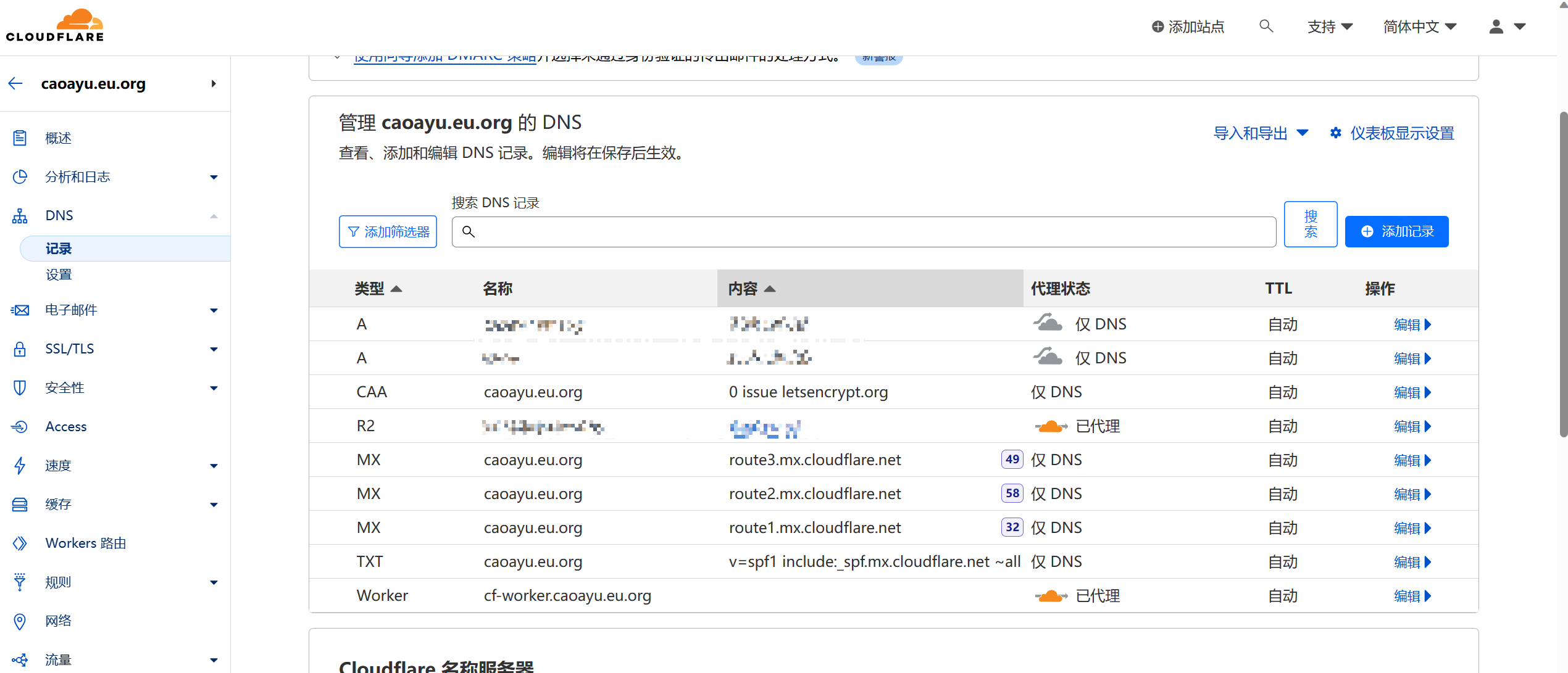Screen dimensions: 1568x673
Task: Click the Cloudflare logo
Action: [x=55, y=26]
